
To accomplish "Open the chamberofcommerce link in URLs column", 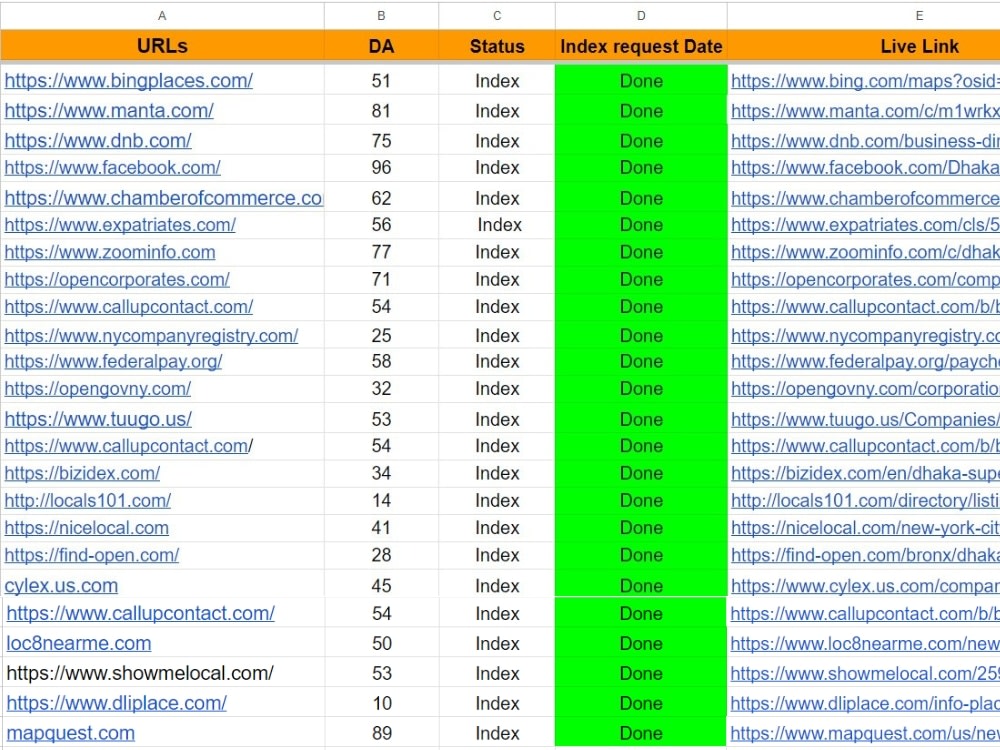I will click(x=163, y=198).
